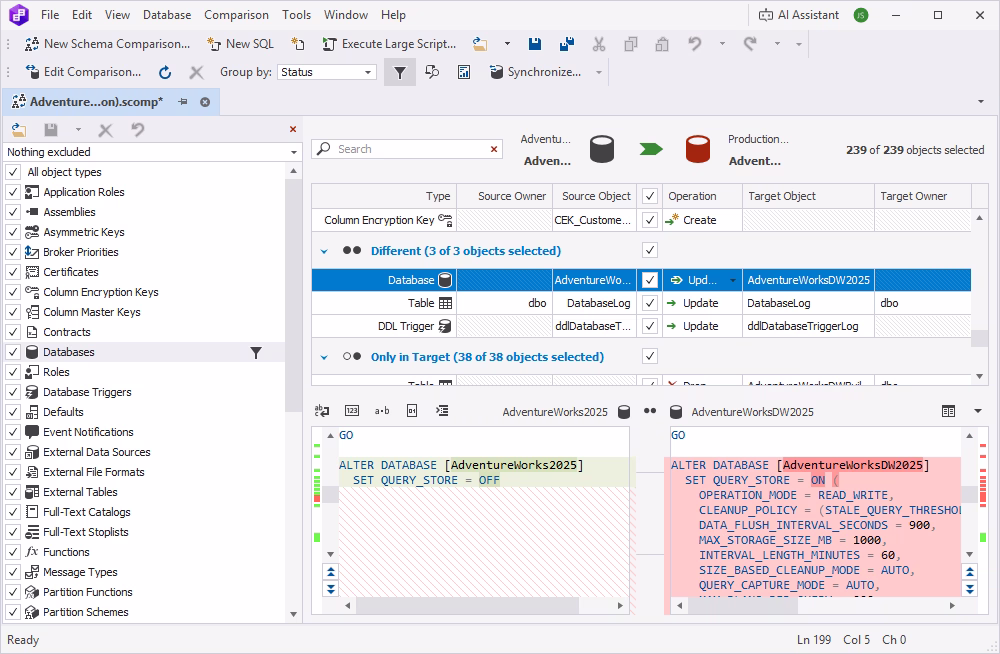Image resolution: width=1000 pixels, height=654 pixels.
Task: Open the Comparison menu
Action: click(236, 15)
